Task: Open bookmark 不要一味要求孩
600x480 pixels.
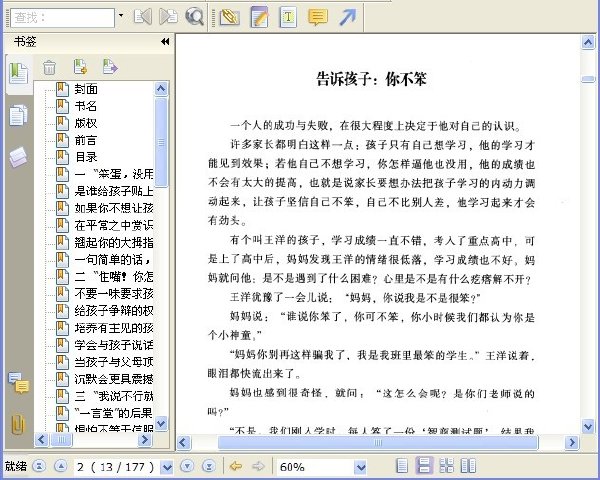Action: click(x=114, y=294)
